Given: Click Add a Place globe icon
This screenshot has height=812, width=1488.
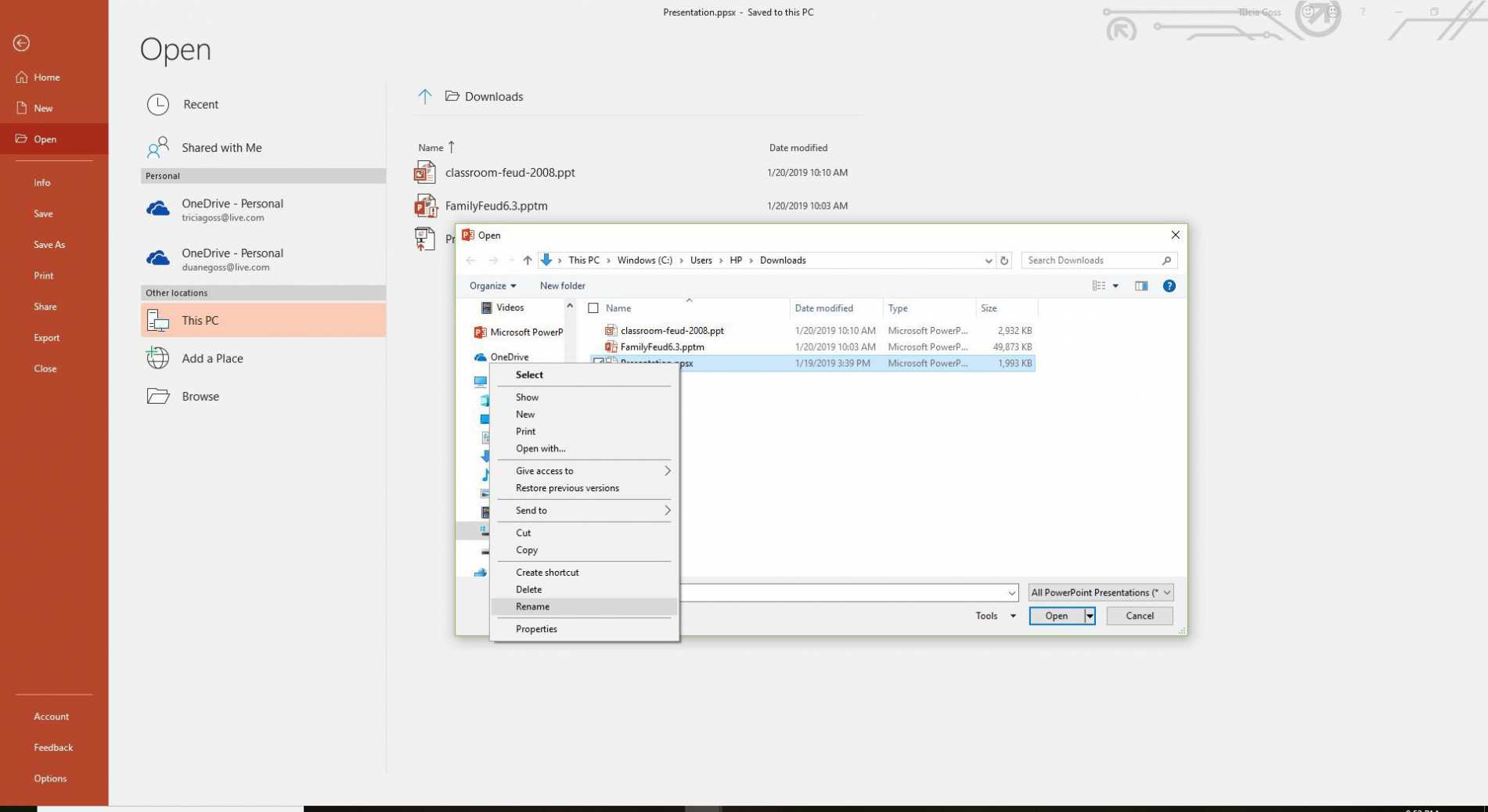Looking at the screenshot, I should click(x=158, y=358).
